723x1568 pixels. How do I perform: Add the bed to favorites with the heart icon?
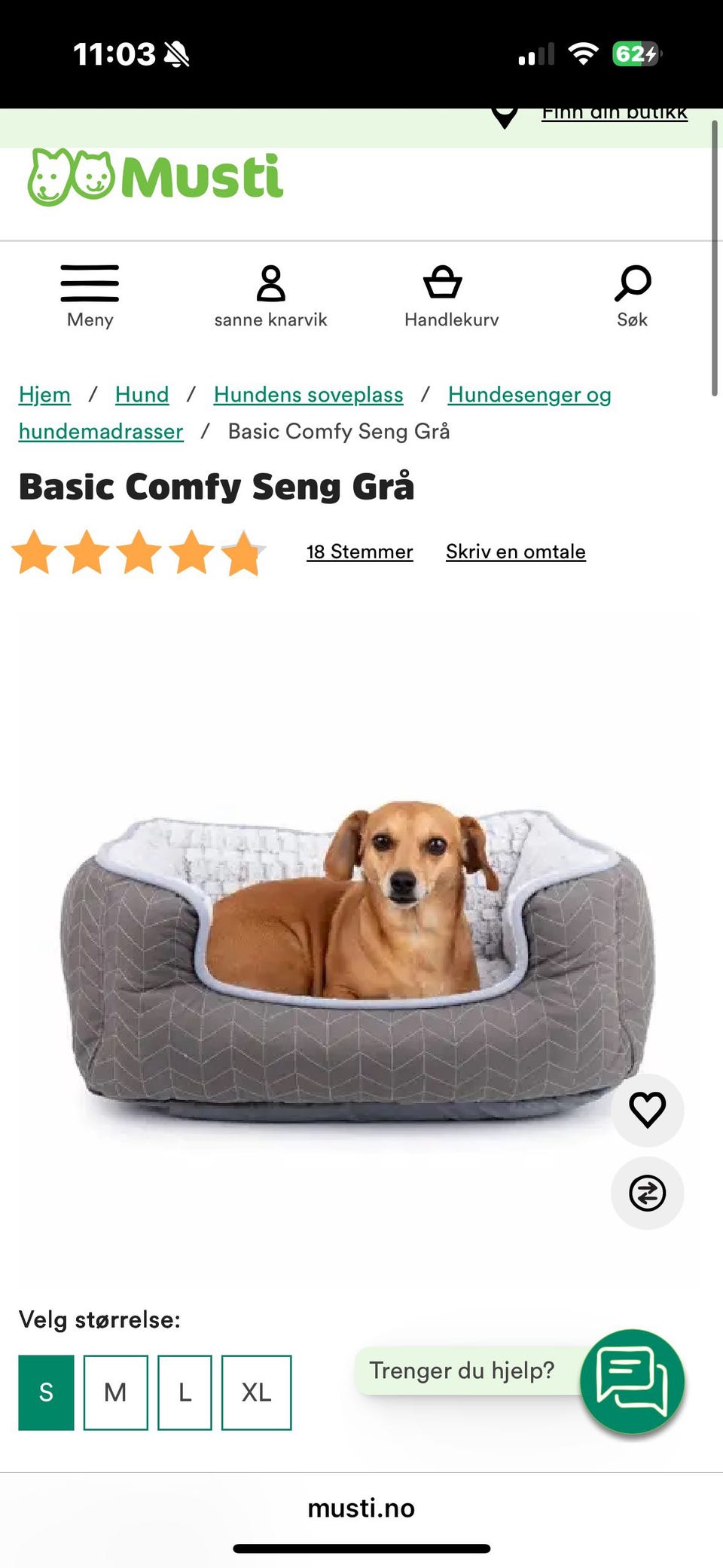point(648,1110)
